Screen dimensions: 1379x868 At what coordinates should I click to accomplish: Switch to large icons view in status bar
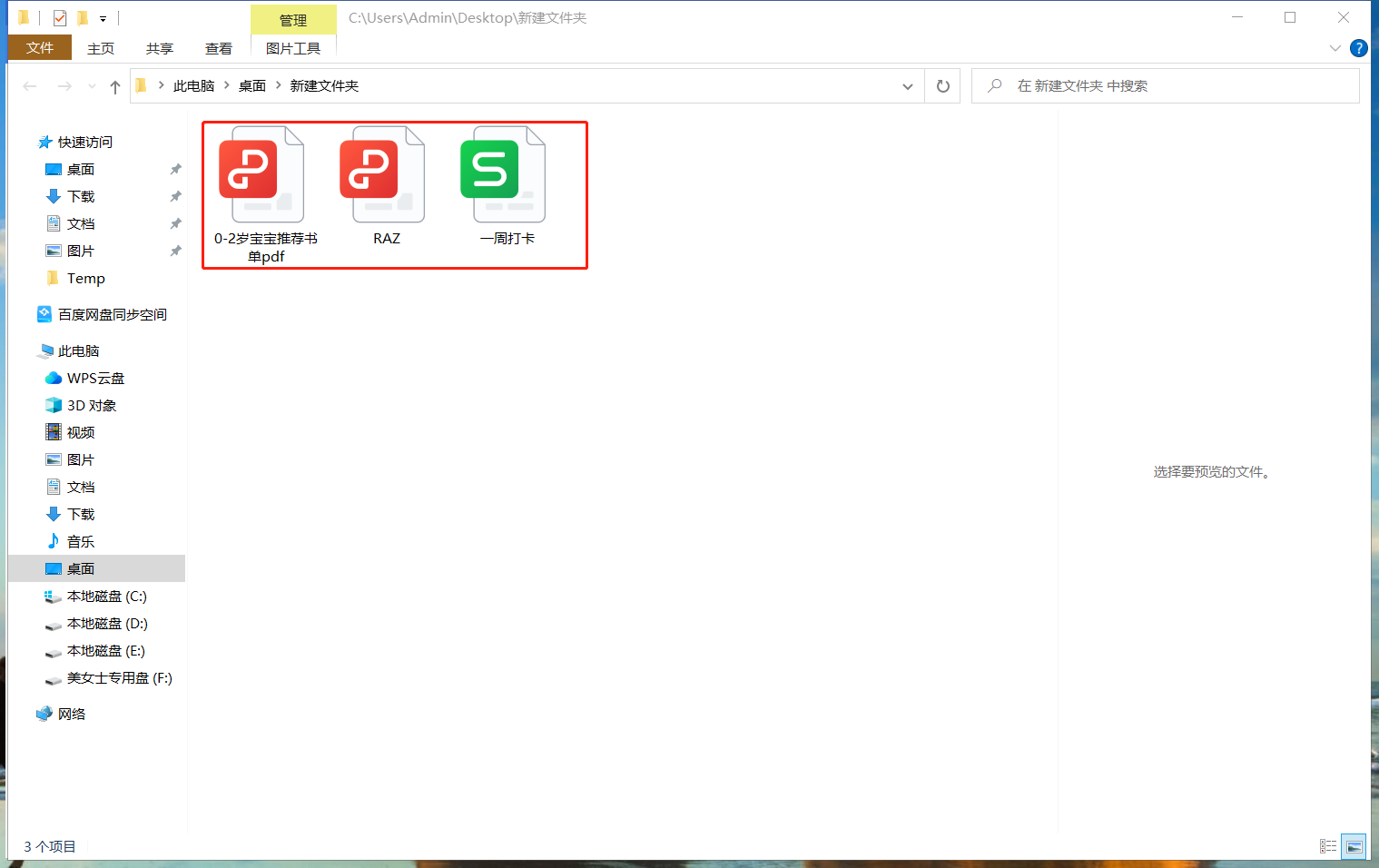tap(1354, 845)
